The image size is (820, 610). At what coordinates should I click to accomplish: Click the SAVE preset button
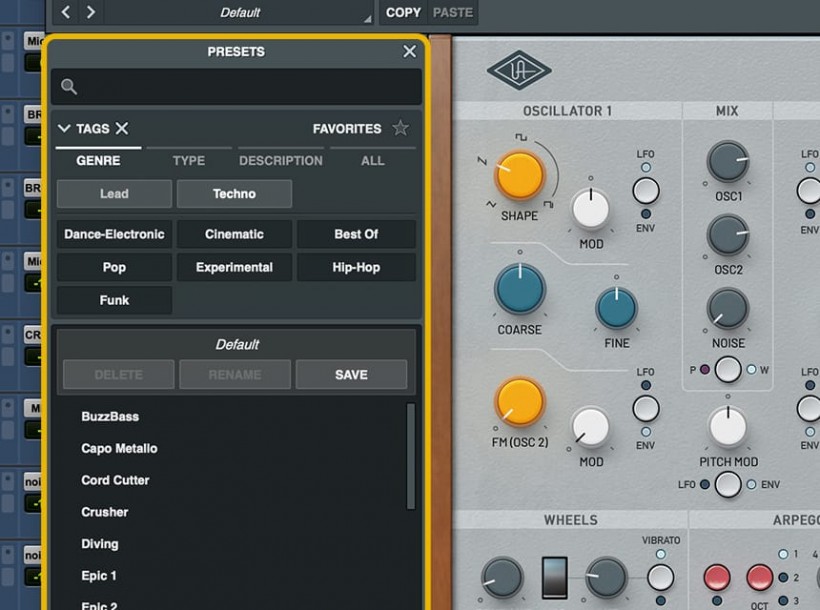(x=351, y=375)
